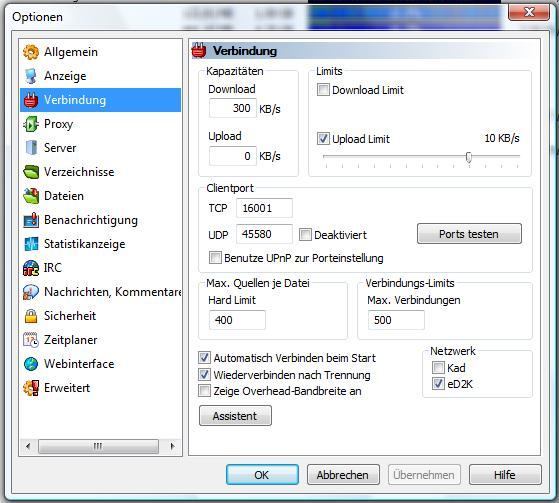This screenshot has height=503, width=559.
Task: Enable the Kad network checkbox
Action: coord(438,367)
